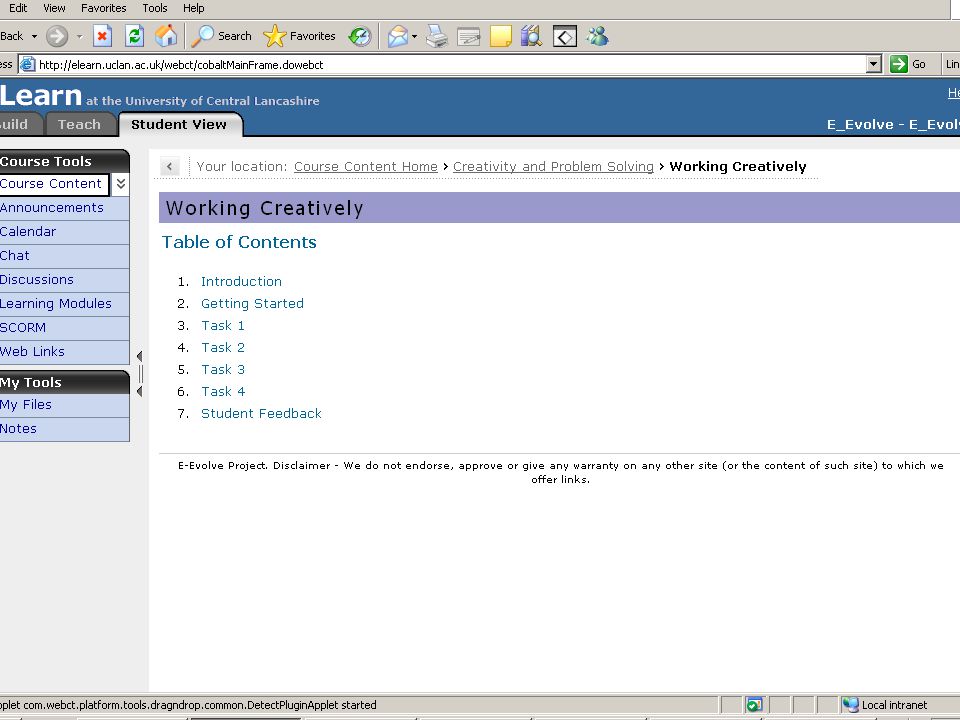Open Chat in Course Tools
The image size is (960, 720).
tap(64, 256)
